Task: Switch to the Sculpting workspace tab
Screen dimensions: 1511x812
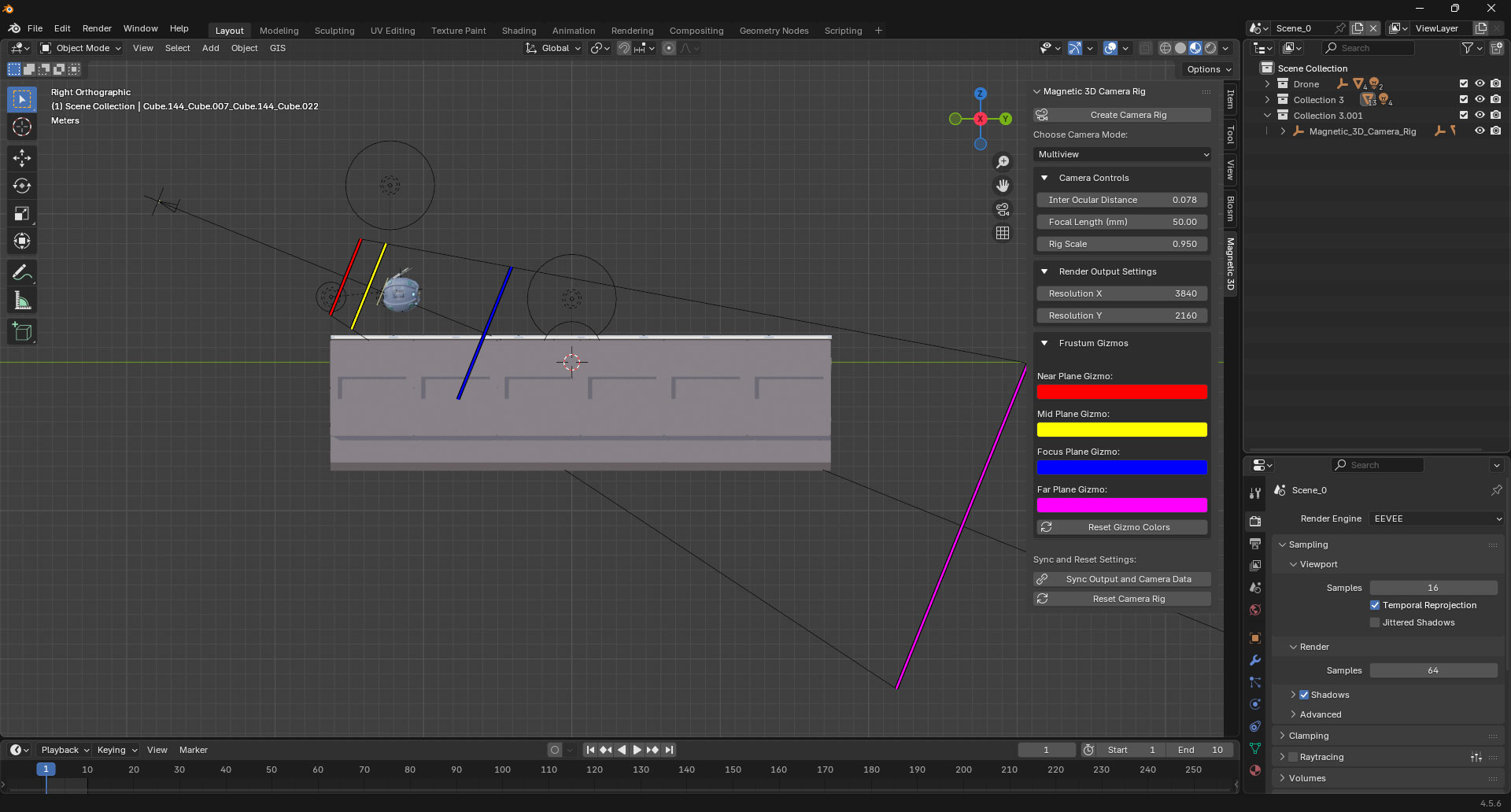Action: coord(334,31)
